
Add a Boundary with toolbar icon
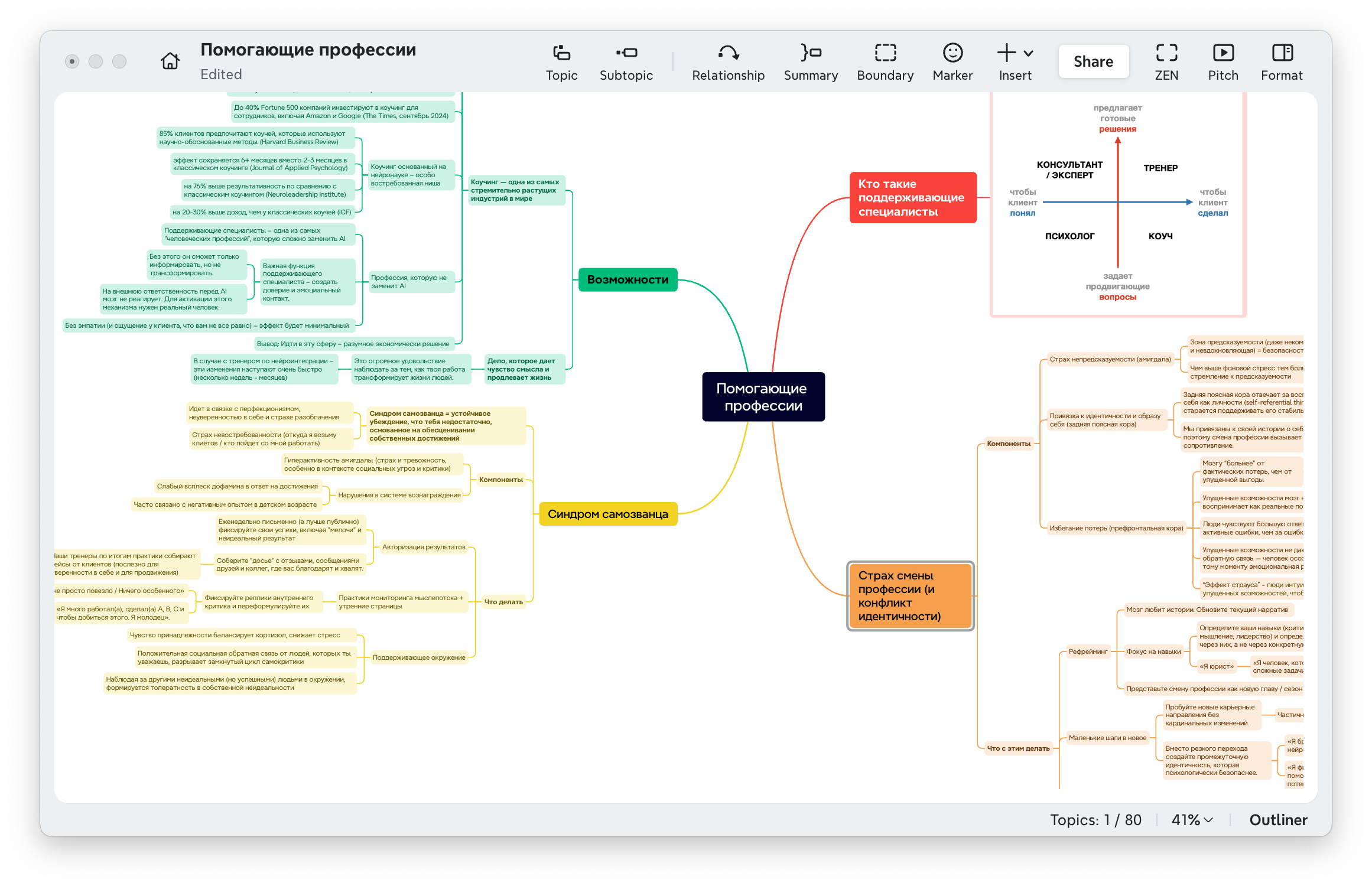(885, 53)
